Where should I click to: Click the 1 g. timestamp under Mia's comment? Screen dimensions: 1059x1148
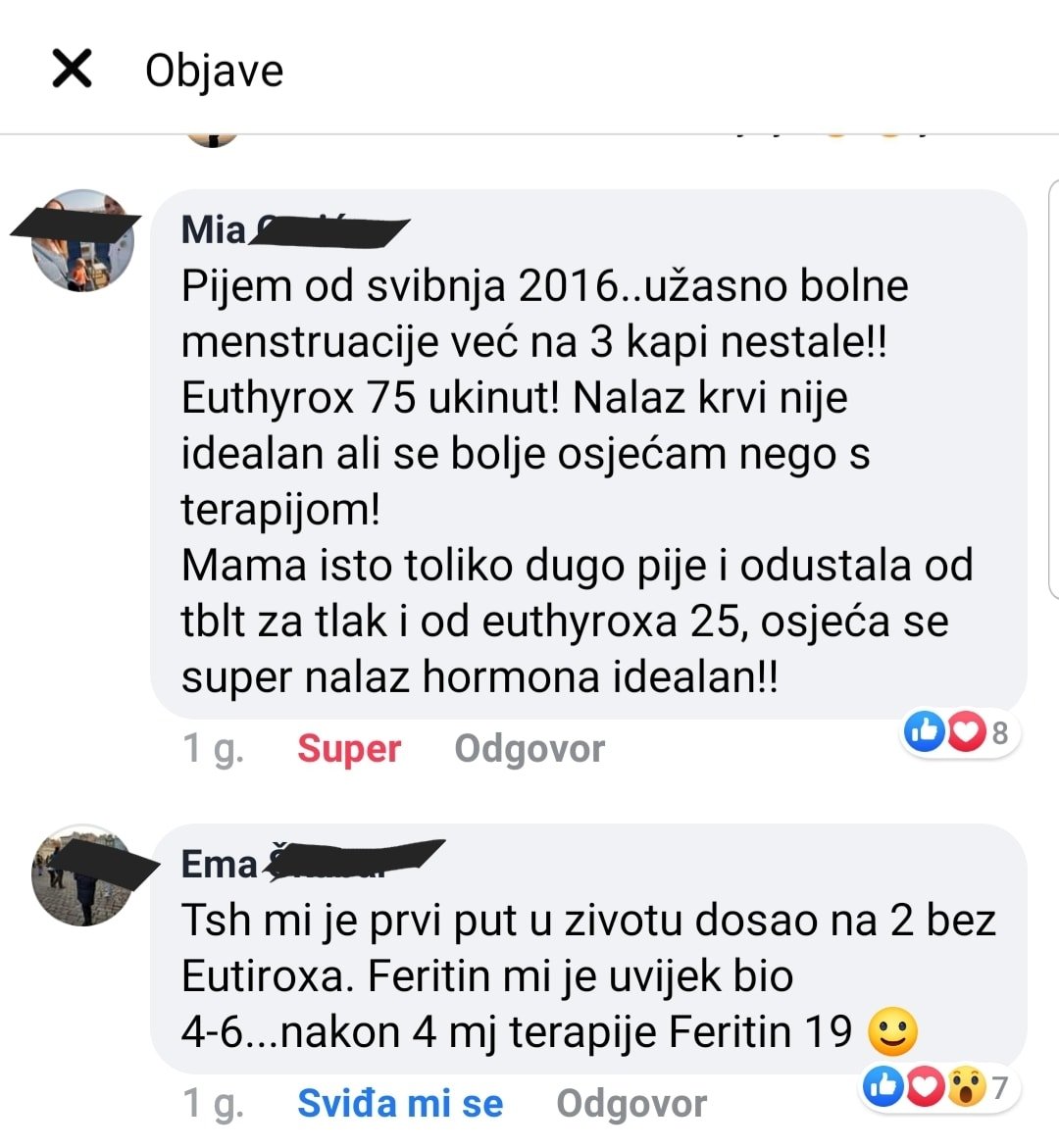pos(213,749)
